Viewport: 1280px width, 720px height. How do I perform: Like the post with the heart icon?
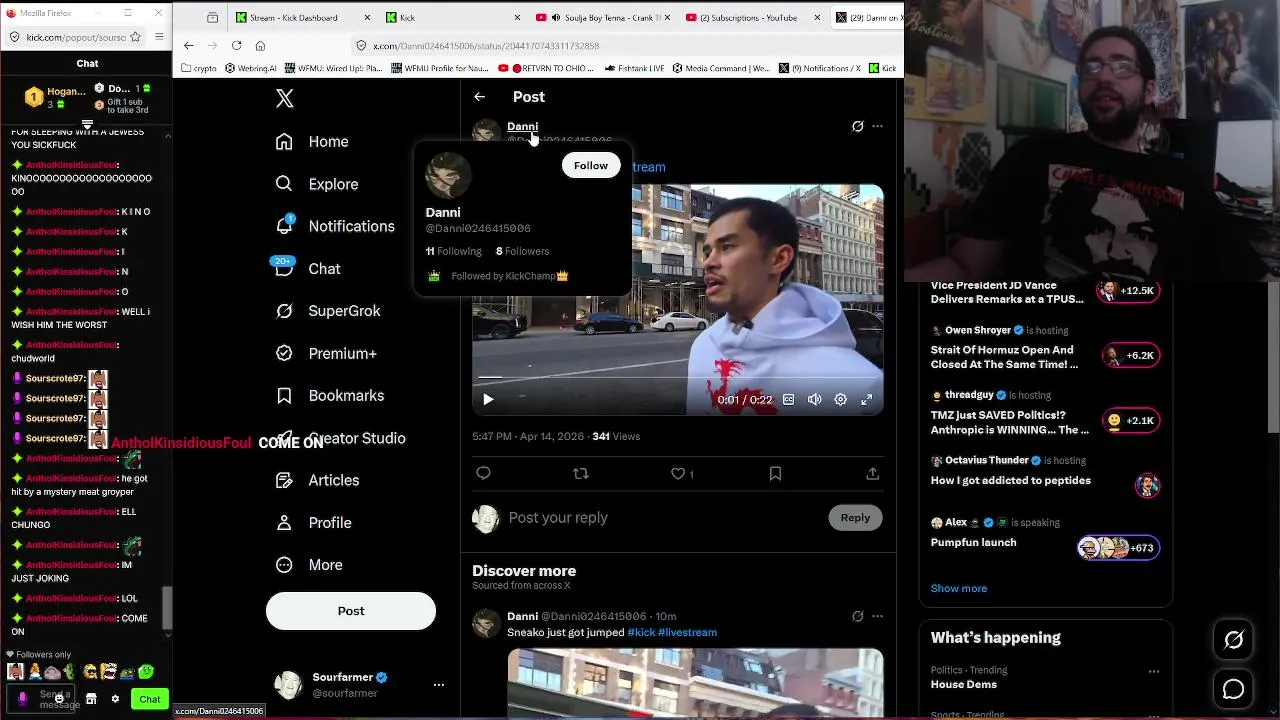pos(678,473)
